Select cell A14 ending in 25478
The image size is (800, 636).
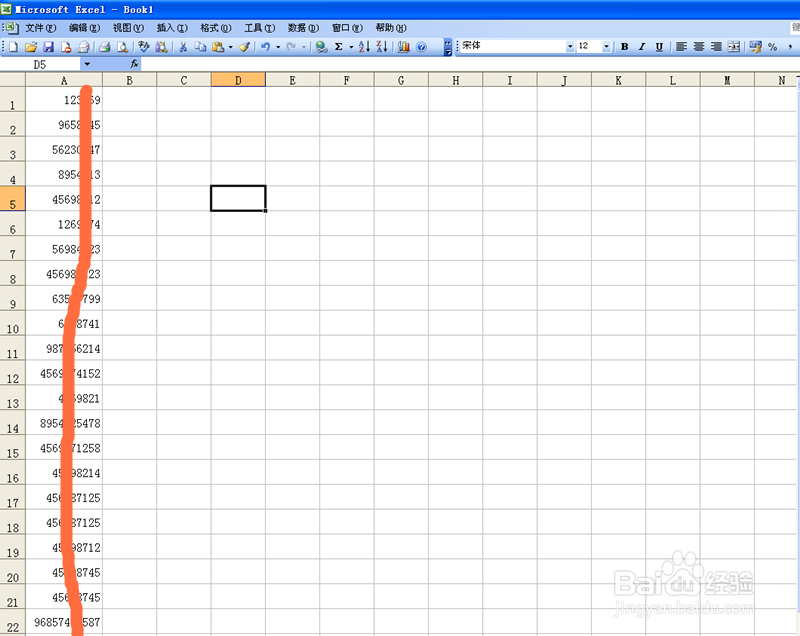click(64, 423)
